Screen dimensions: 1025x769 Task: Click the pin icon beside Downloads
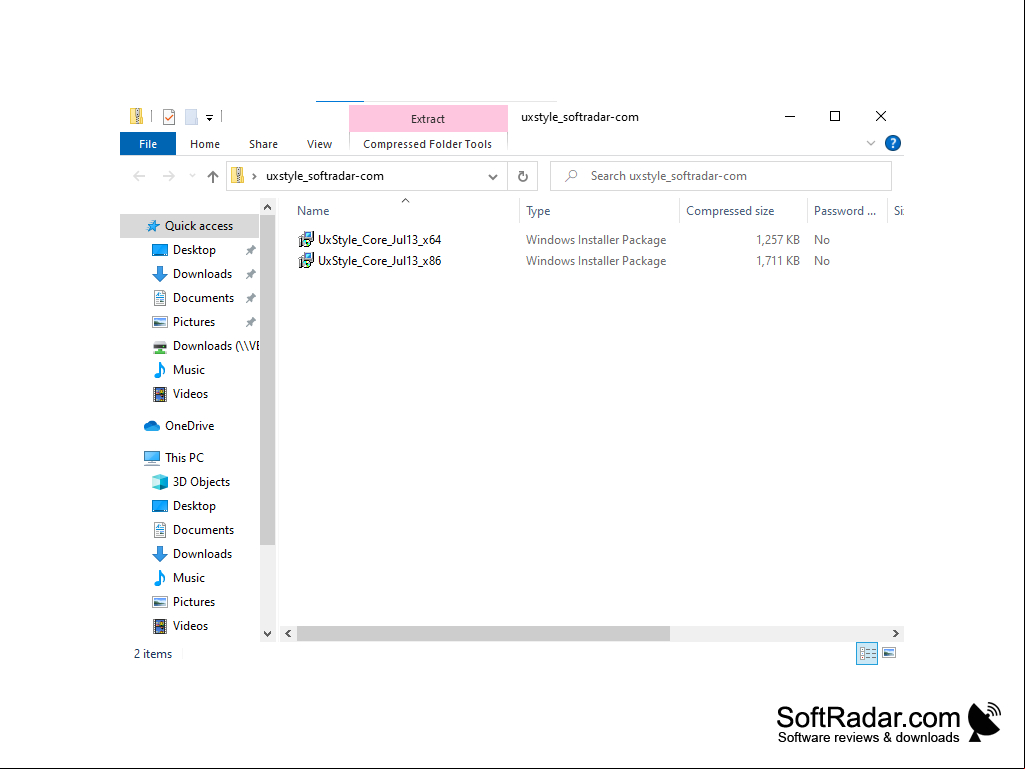click(x=250, y=274)
